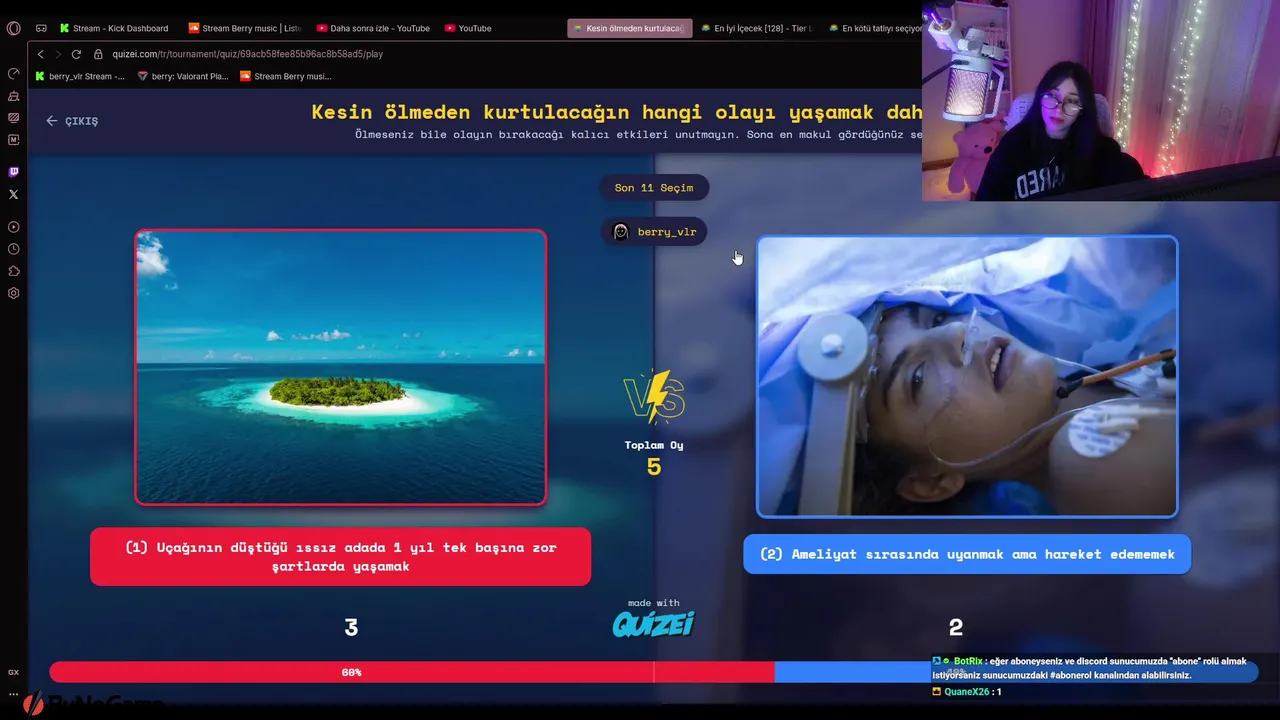Image resolution: width=1280 pixels, height=720 pixels.
Task: Switch to Stream - Kick Dashboard tab
Action: (114, 28)
